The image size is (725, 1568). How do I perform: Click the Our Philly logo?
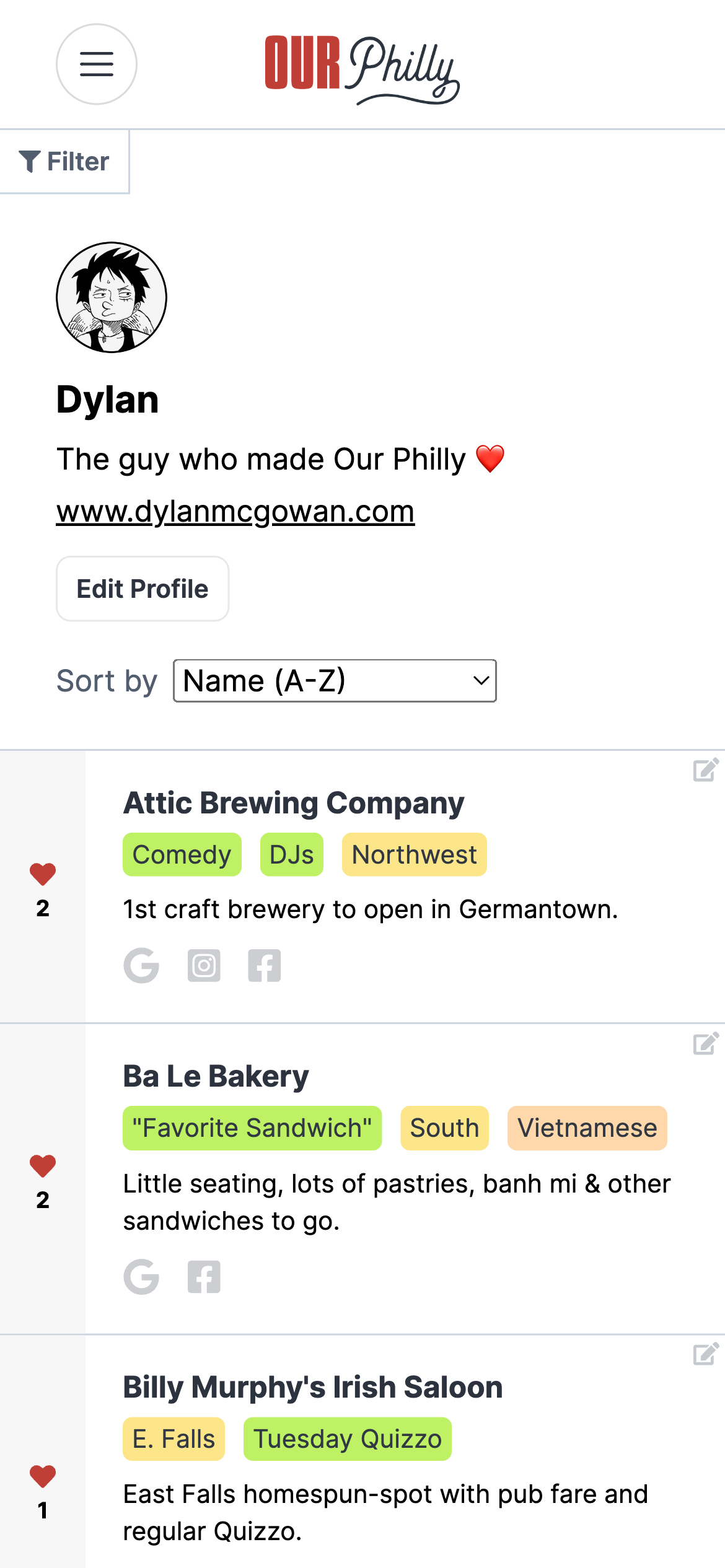click(x=362, y=69)
